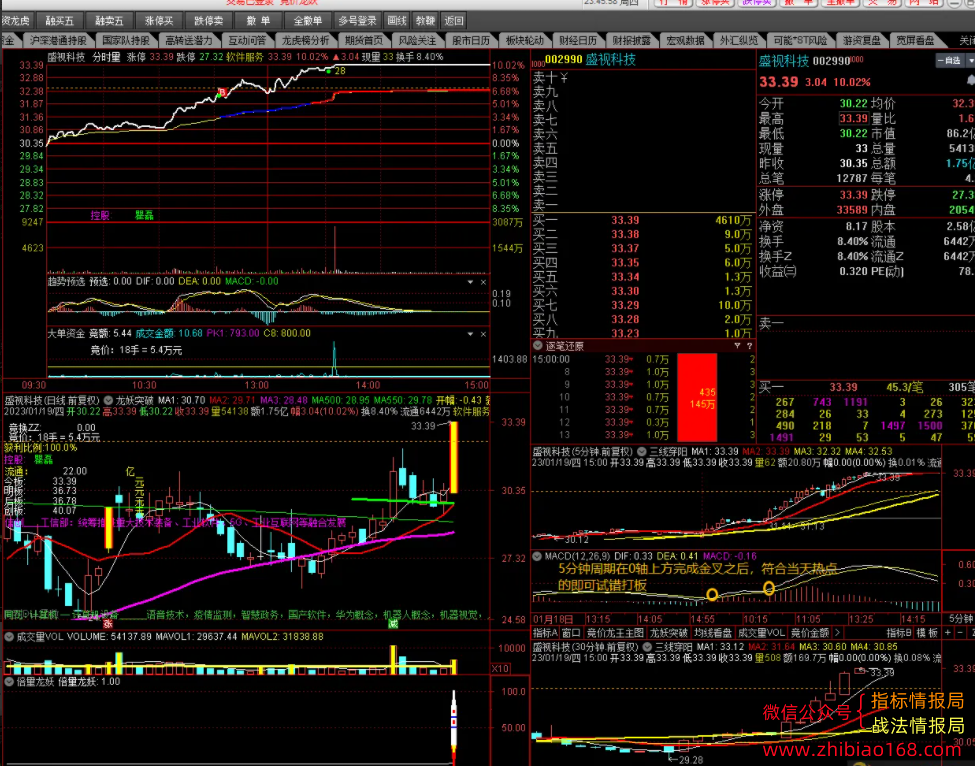
Task: Click the 自选 add-to-watchlist button
Action: tap(951, 60)
